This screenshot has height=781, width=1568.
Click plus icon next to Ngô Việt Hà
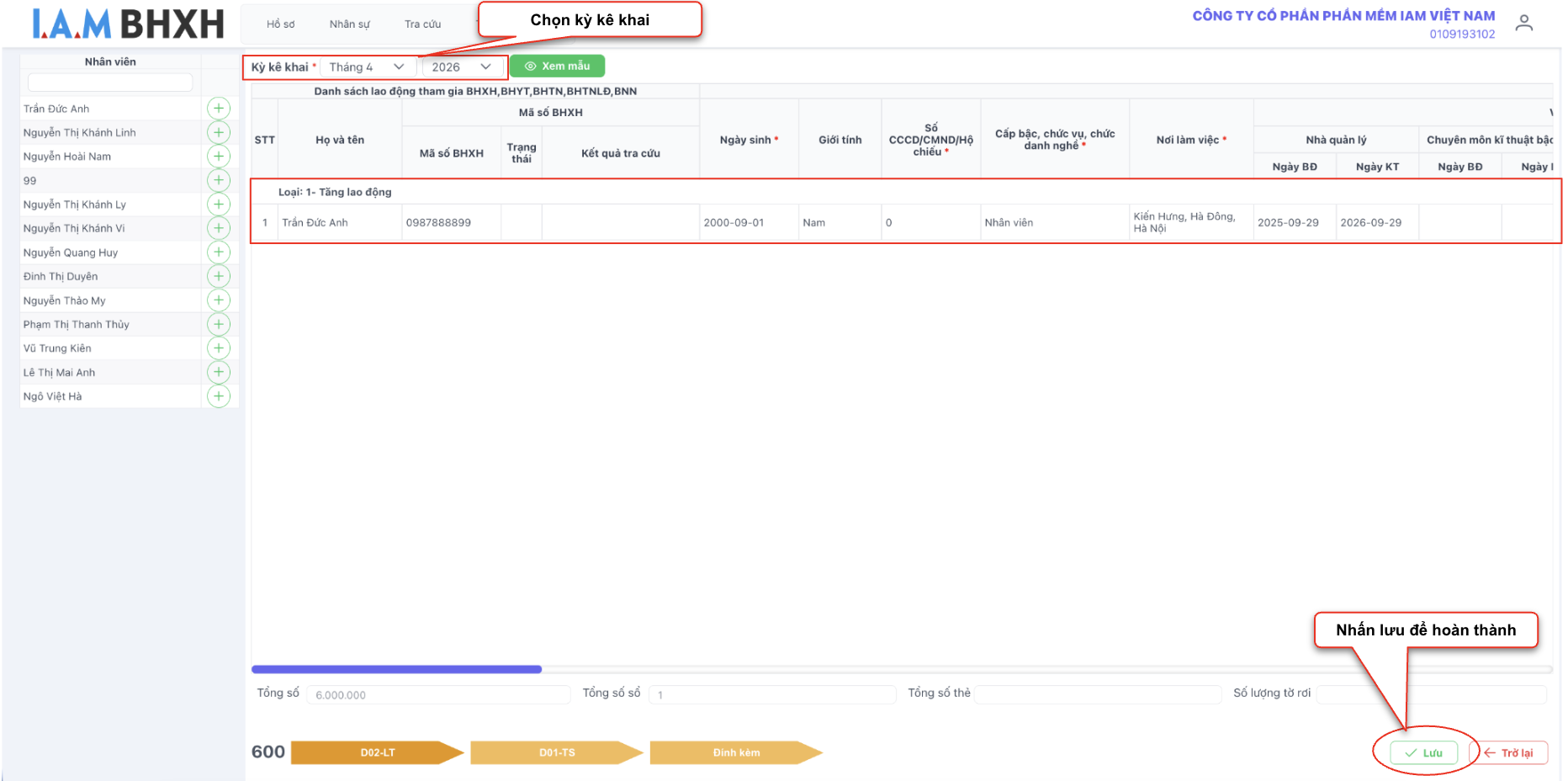(219, 396)
